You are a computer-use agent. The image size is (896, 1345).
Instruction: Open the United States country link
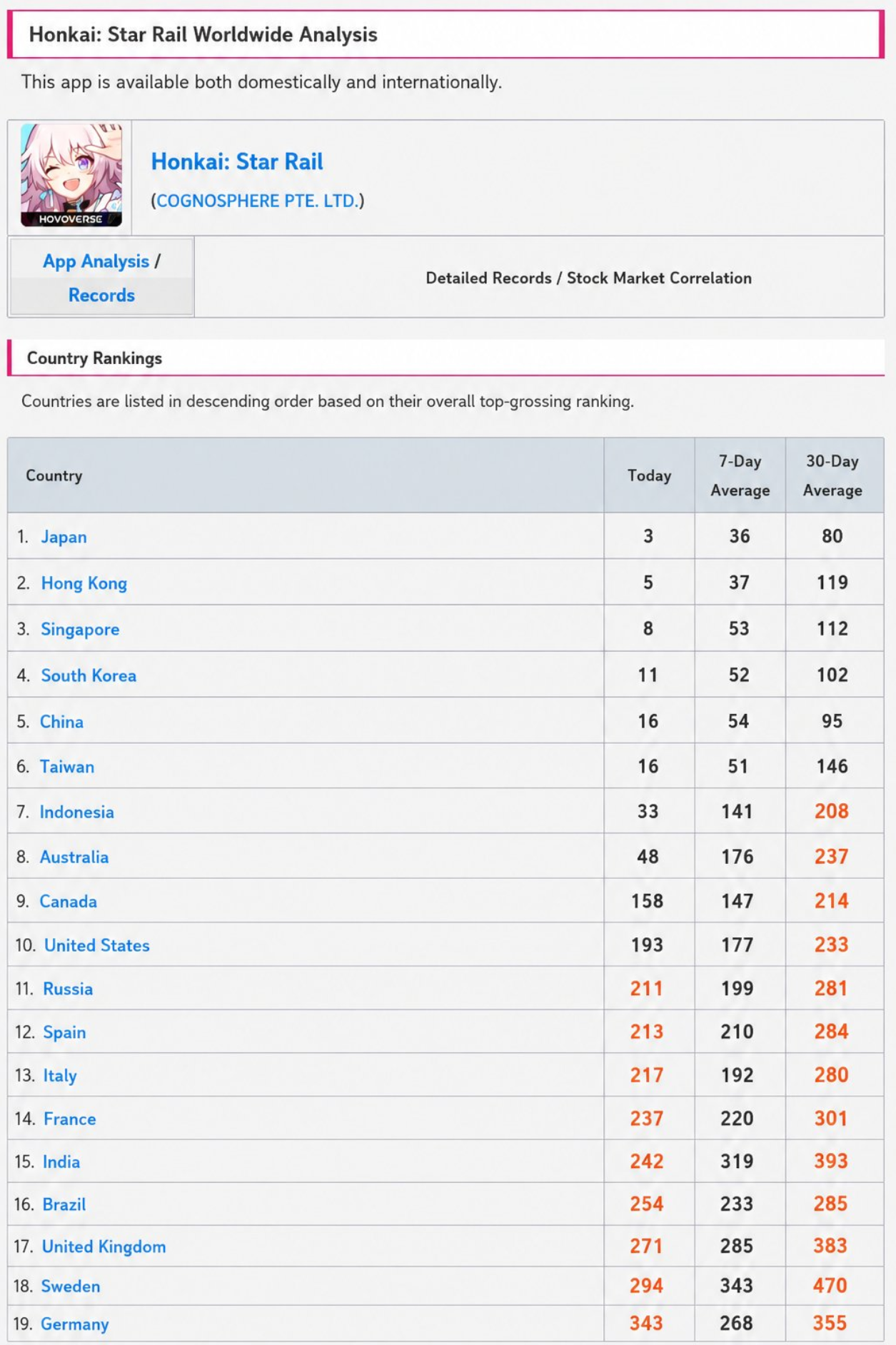pos(97,945)
